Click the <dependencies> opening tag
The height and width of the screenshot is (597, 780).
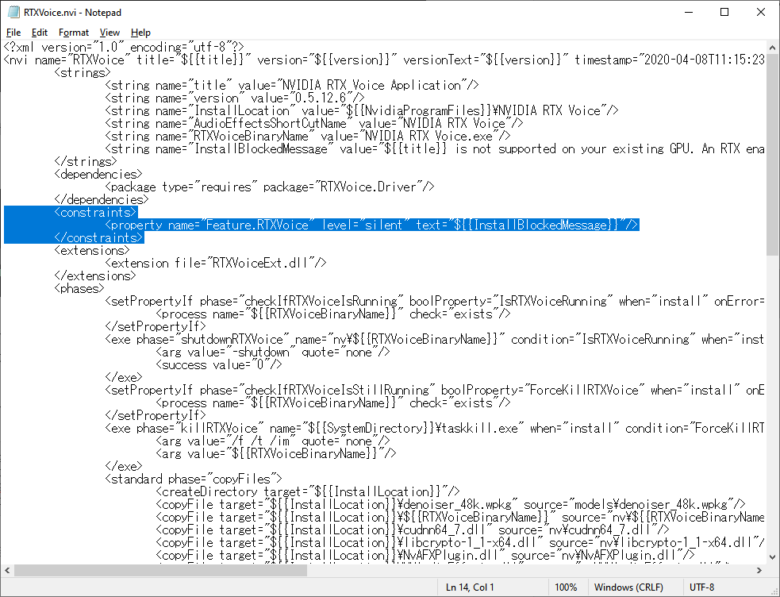tap(98, 175)
